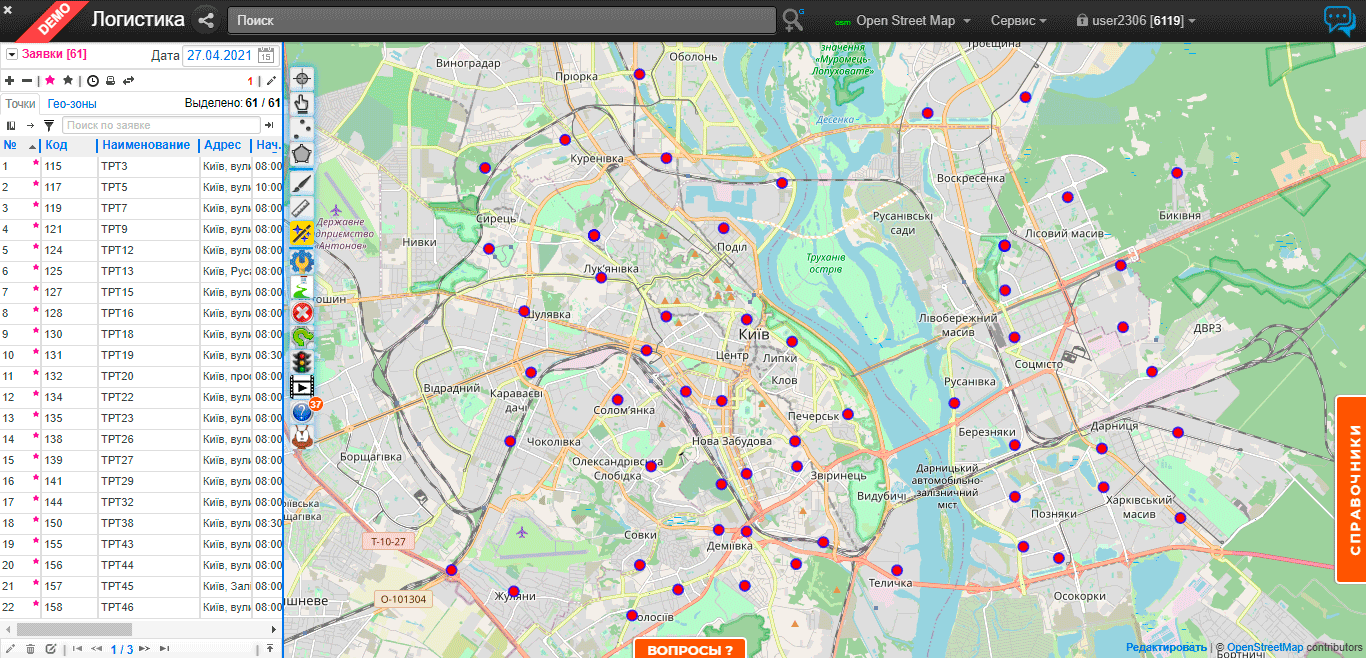The height and width of the screenshot is (658, 1366).
Task: Click the polygon geo-zone drawing tool
Action: click(301, 155)
